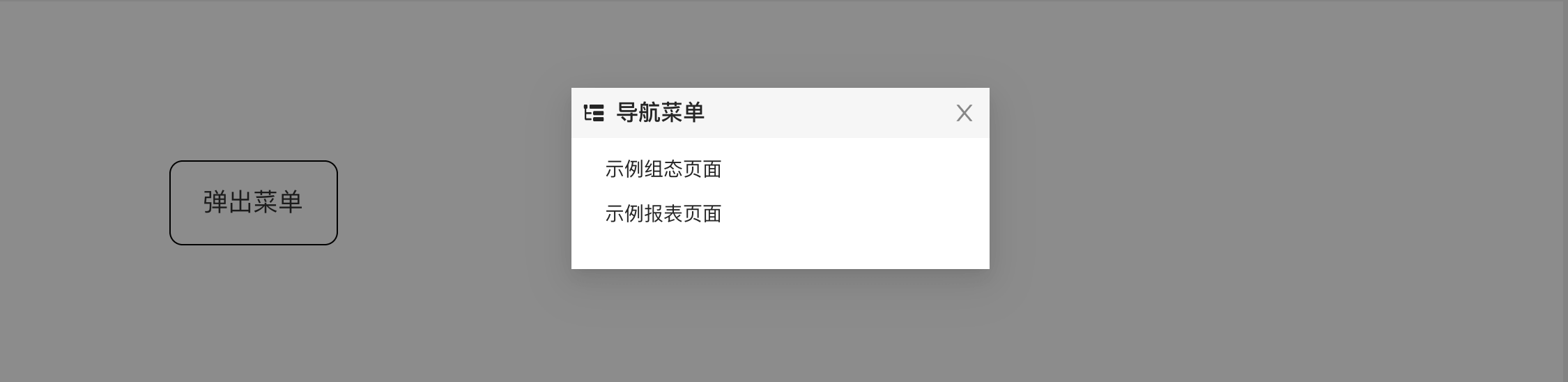The image size is (1568, 382).
Task: Close the 导航菜单 dialog with the X
Action: [964, 113]
